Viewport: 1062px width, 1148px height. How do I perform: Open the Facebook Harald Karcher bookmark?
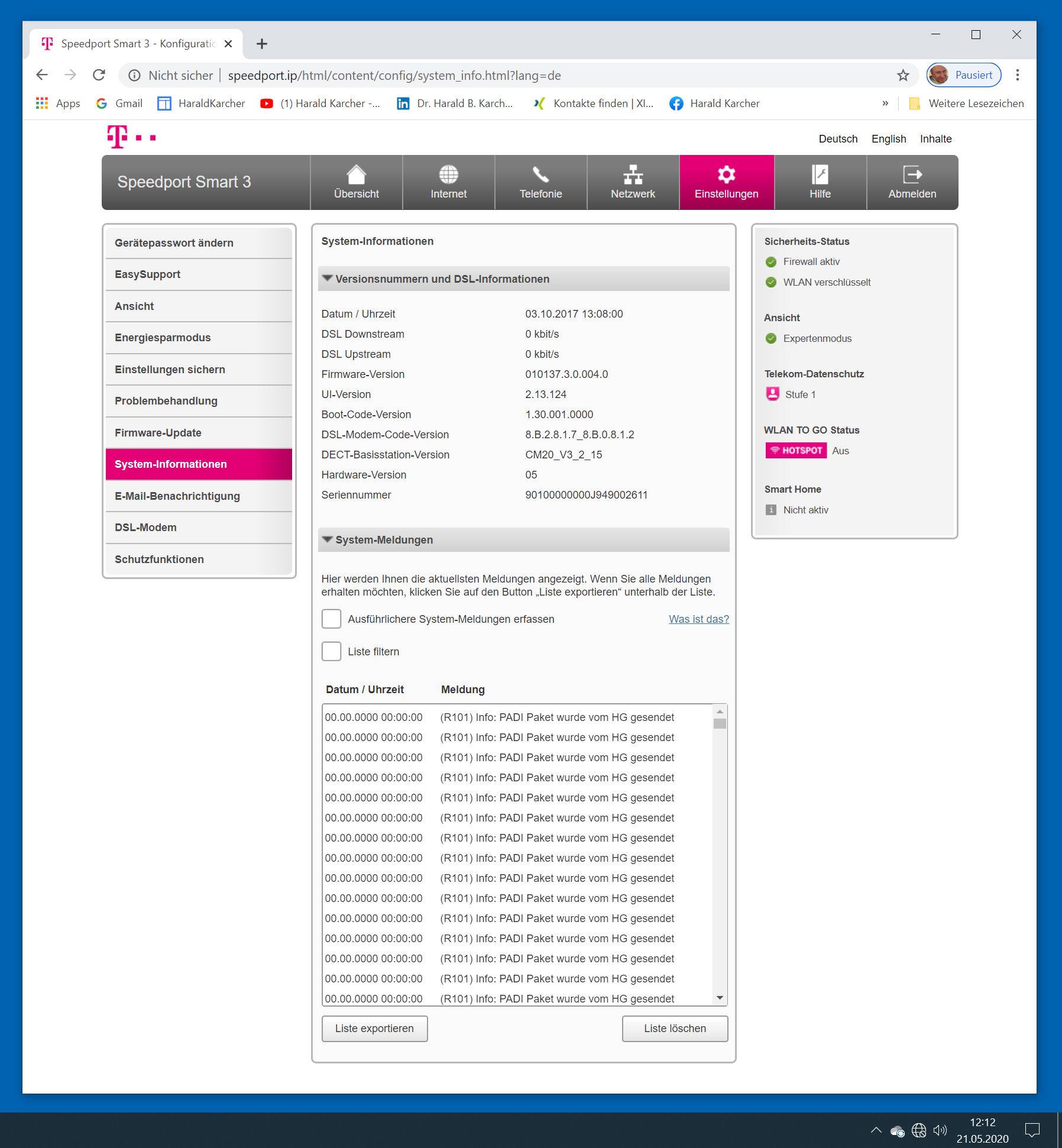point(714,104)
